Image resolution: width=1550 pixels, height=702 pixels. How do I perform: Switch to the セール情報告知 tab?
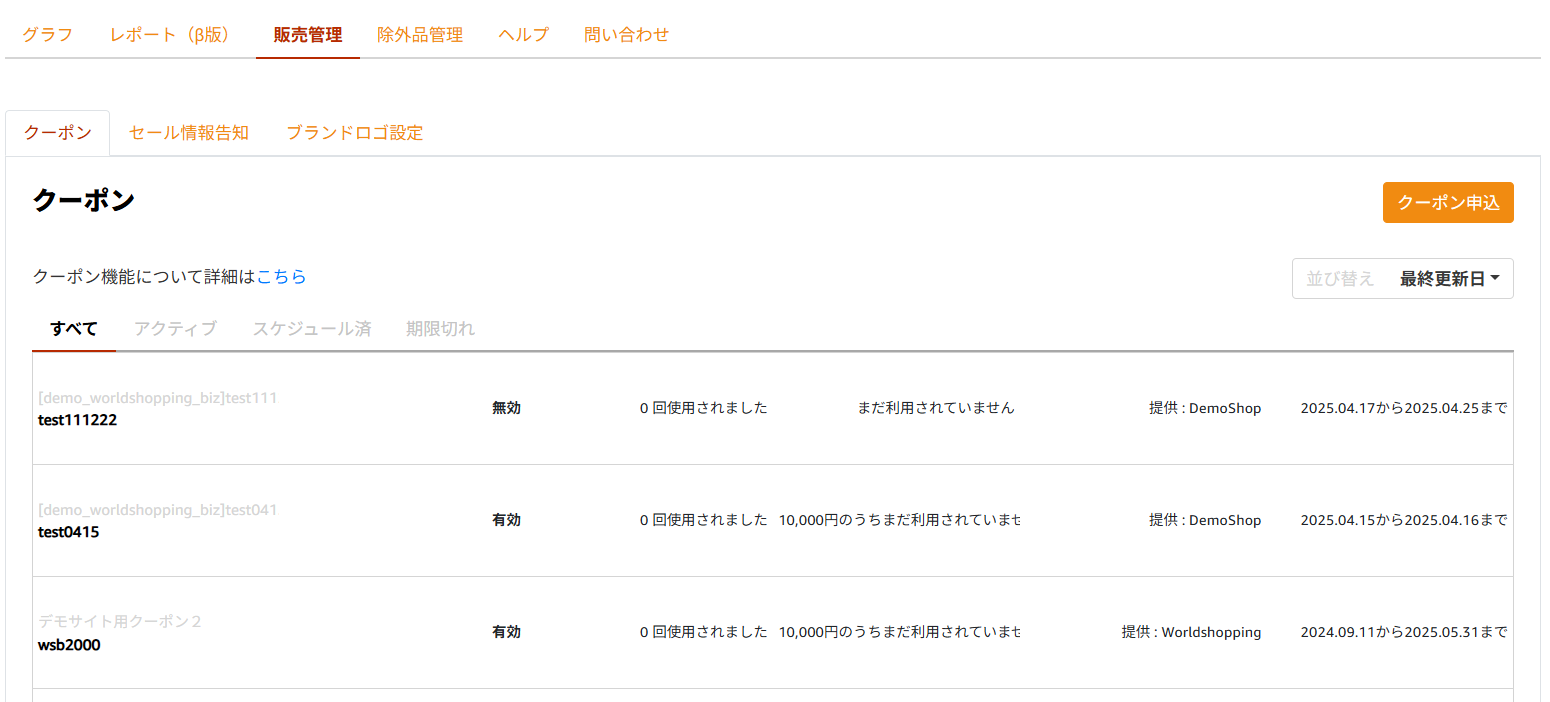coord(189,133)
